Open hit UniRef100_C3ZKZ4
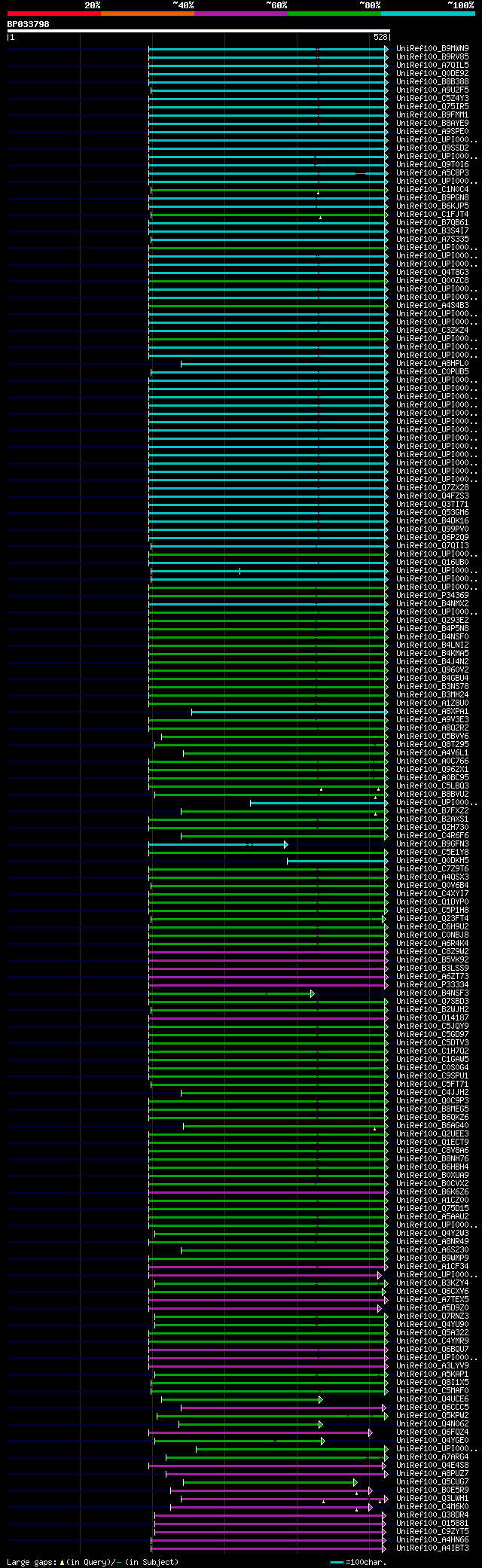482x1568 pixels. click(x=432, y=330)
